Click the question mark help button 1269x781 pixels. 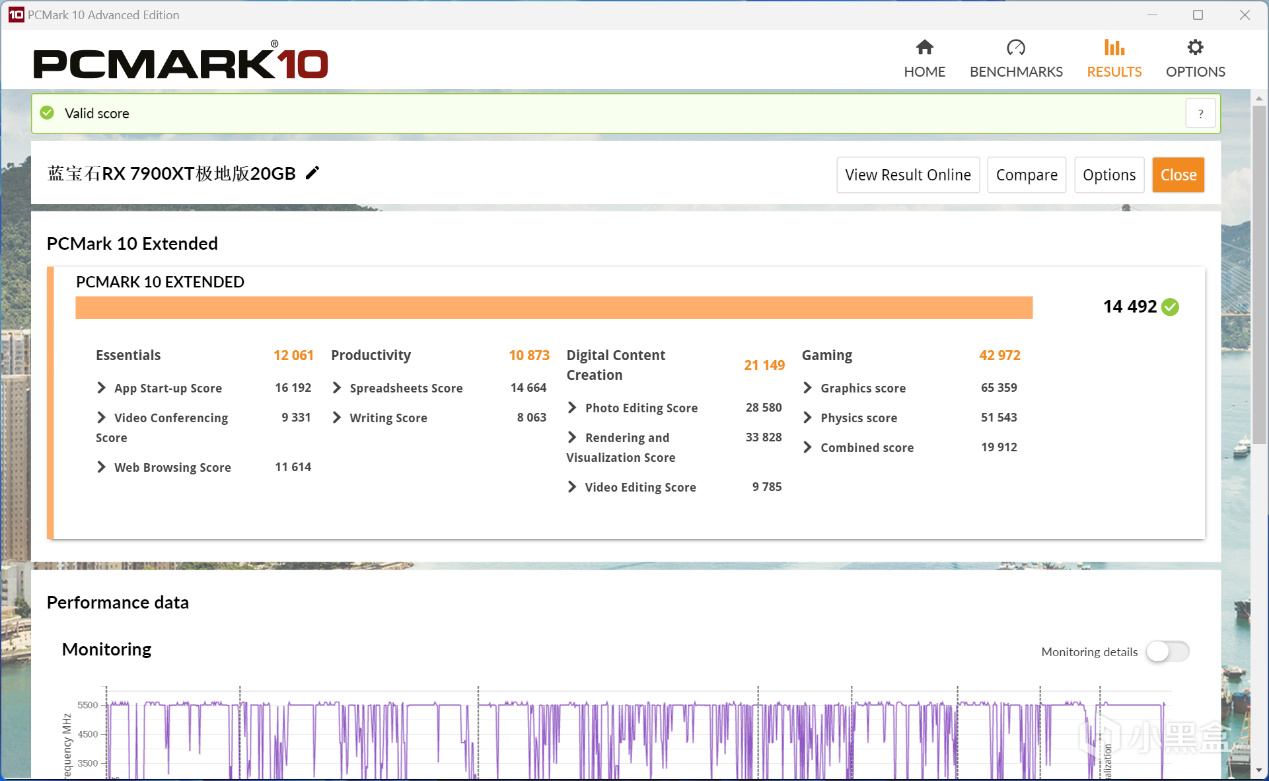click(x=1201, y=113)
